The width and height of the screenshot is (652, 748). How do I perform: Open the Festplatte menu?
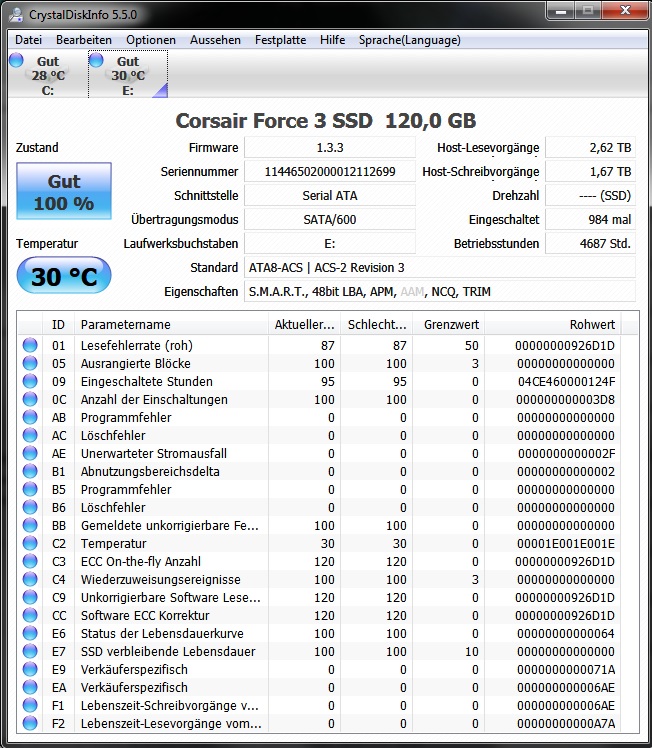coord(280,40)
